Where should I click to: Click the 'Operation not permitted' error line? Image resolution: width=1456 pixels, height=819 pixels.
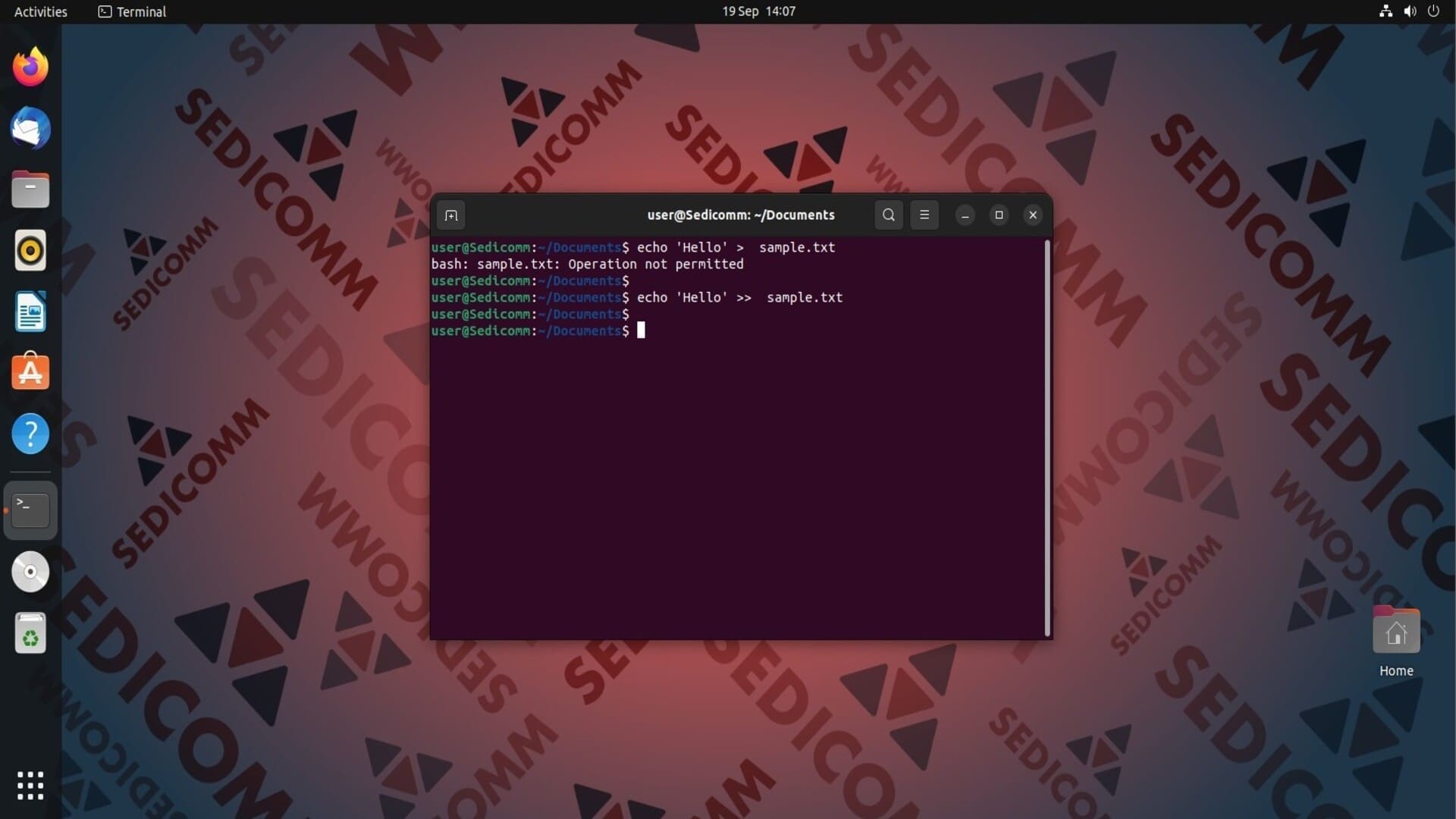point(588,264)
